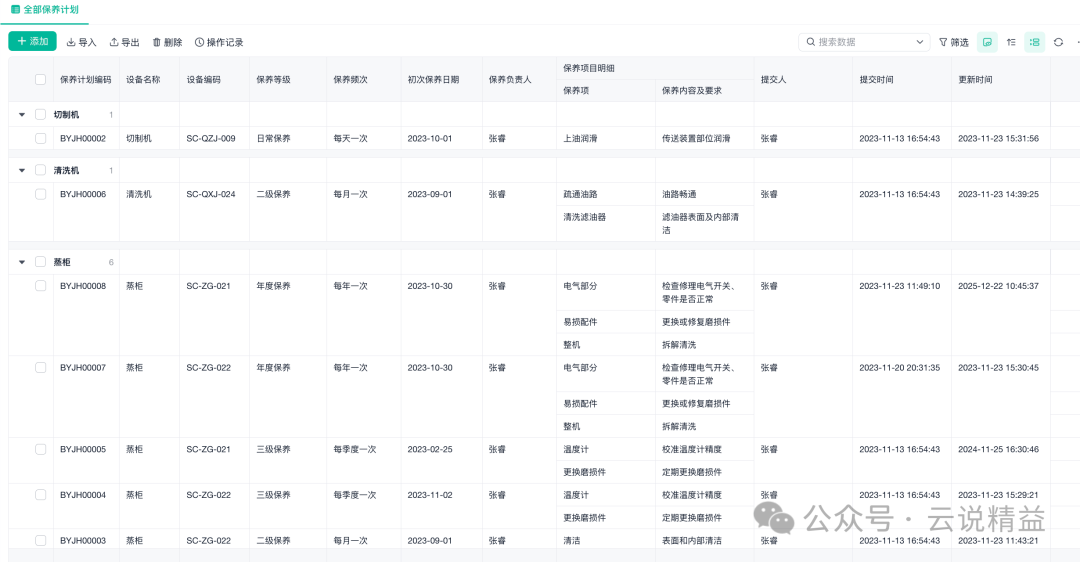
Task: Focus the 搜索数据 search field
Action: click(x=858, y=42)
